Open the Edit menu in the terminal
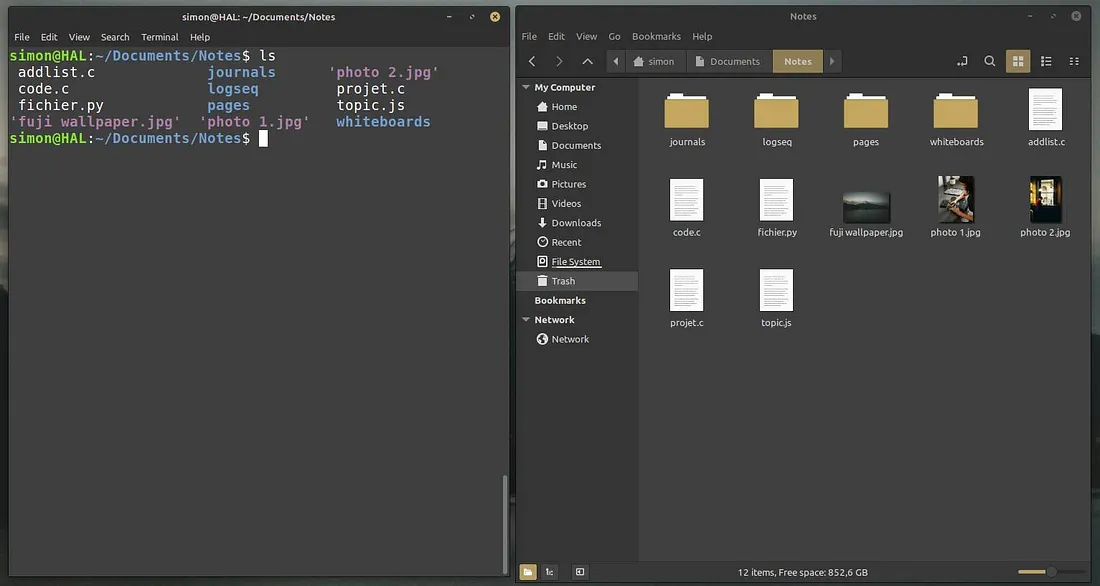1100x586 pixels. pyautogui.click(x=48, y=37)
